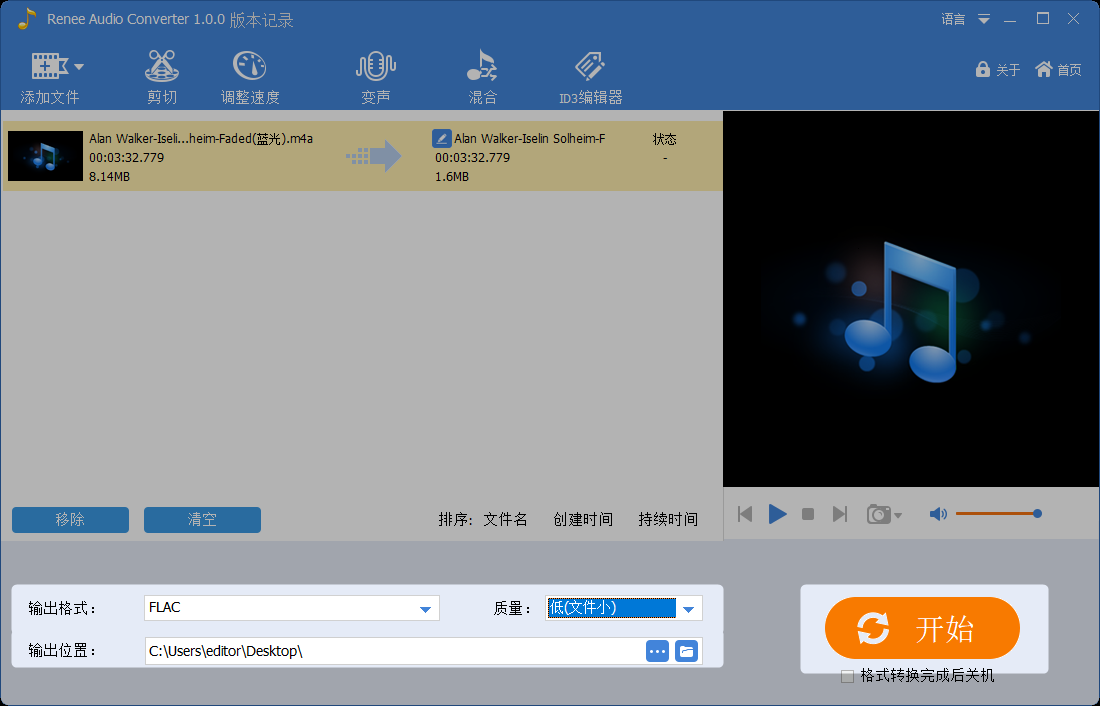Stop playback
This screenshot has height=706, width=1100.
pyautogui.click(x=808, y=514)
